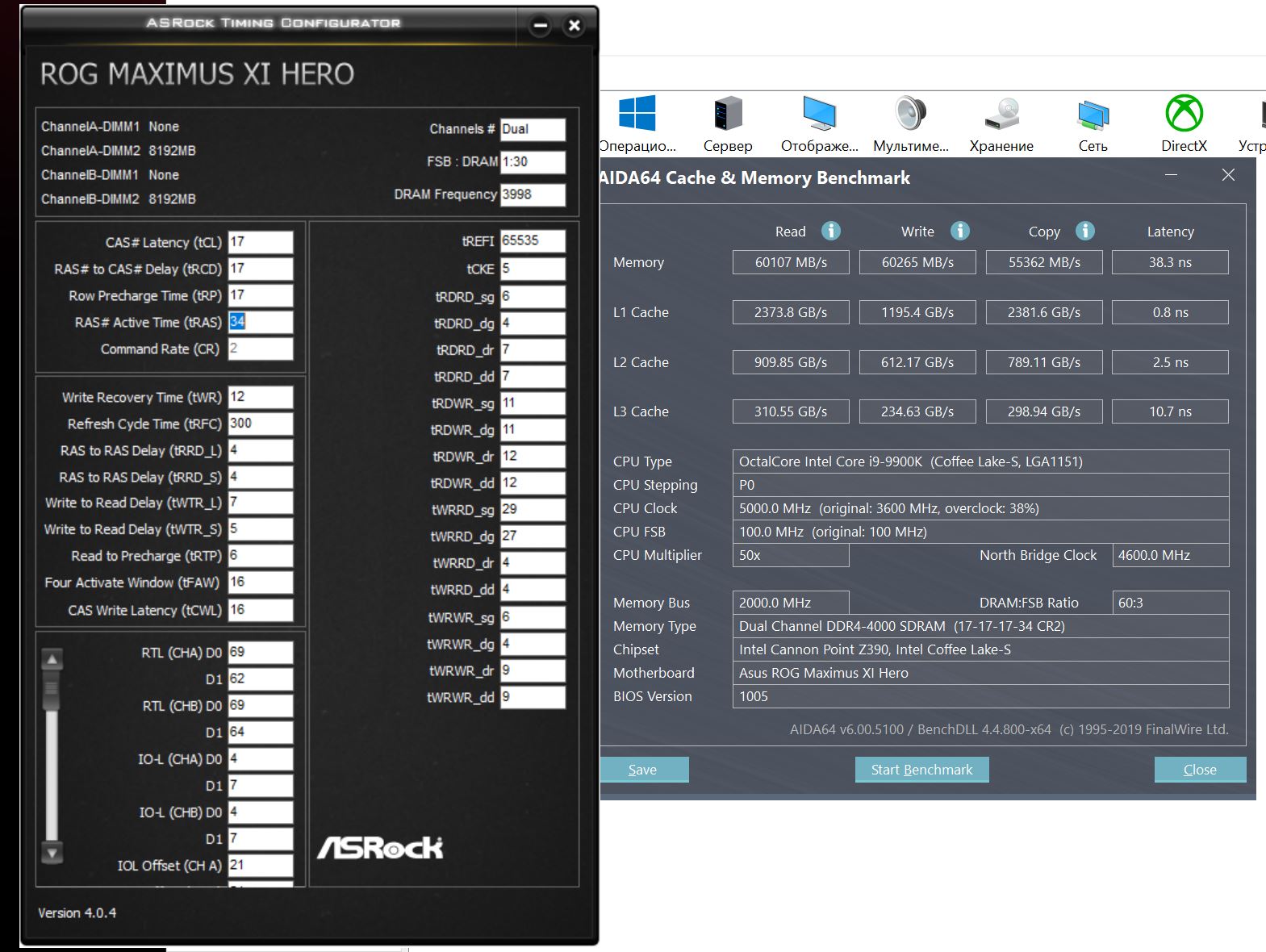Viewport: 1266px width, 952px height.
Task: Select the IOL Offset (CH A) field
Action: (261, 866)
